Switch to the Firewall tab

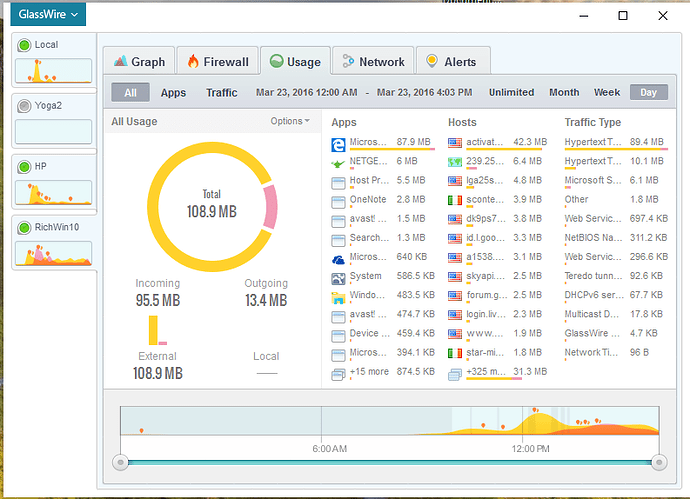(217, 61)
